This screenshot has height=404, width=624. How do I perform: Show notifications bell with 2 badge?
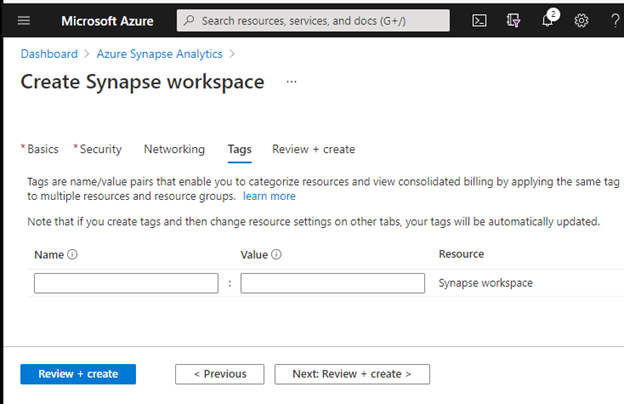pos(549,19)
